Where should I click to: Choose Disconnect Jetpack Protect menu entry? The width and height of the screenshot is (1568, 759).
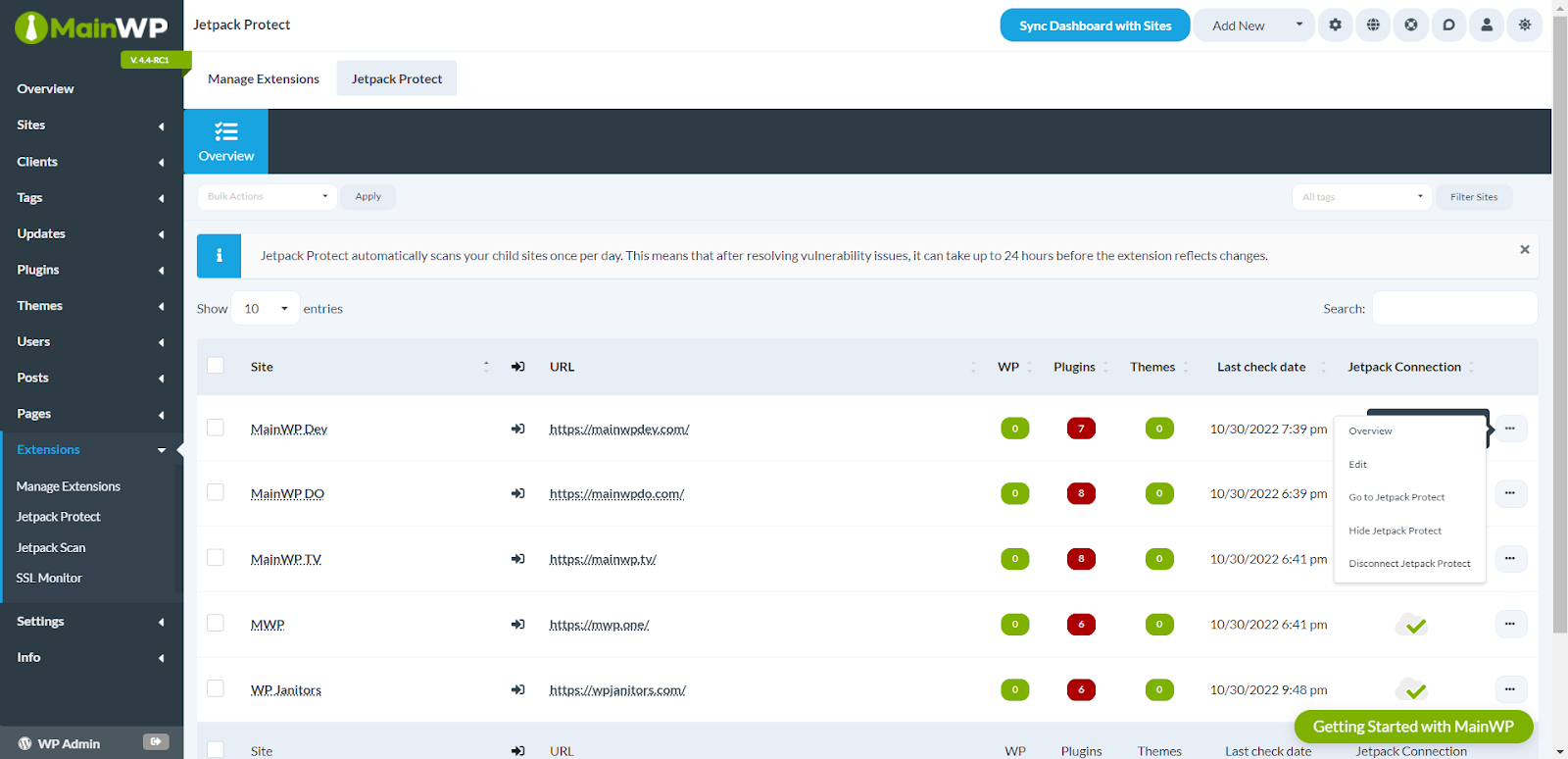coord(1410,564)
